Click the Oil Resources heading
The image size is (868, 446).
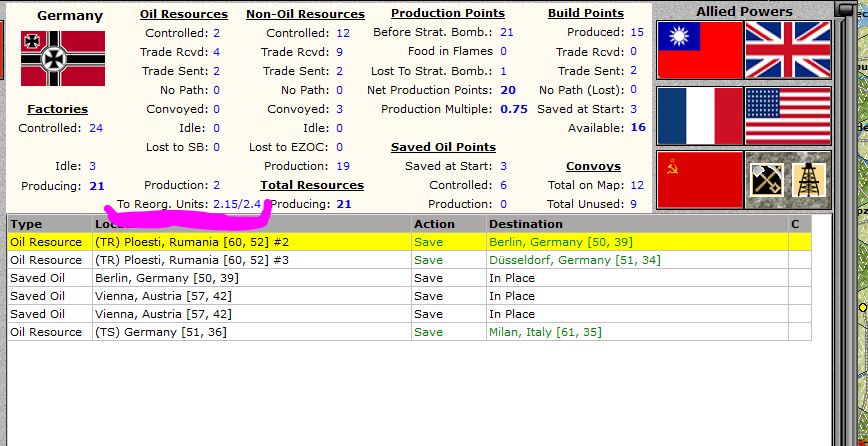point(184,14)
